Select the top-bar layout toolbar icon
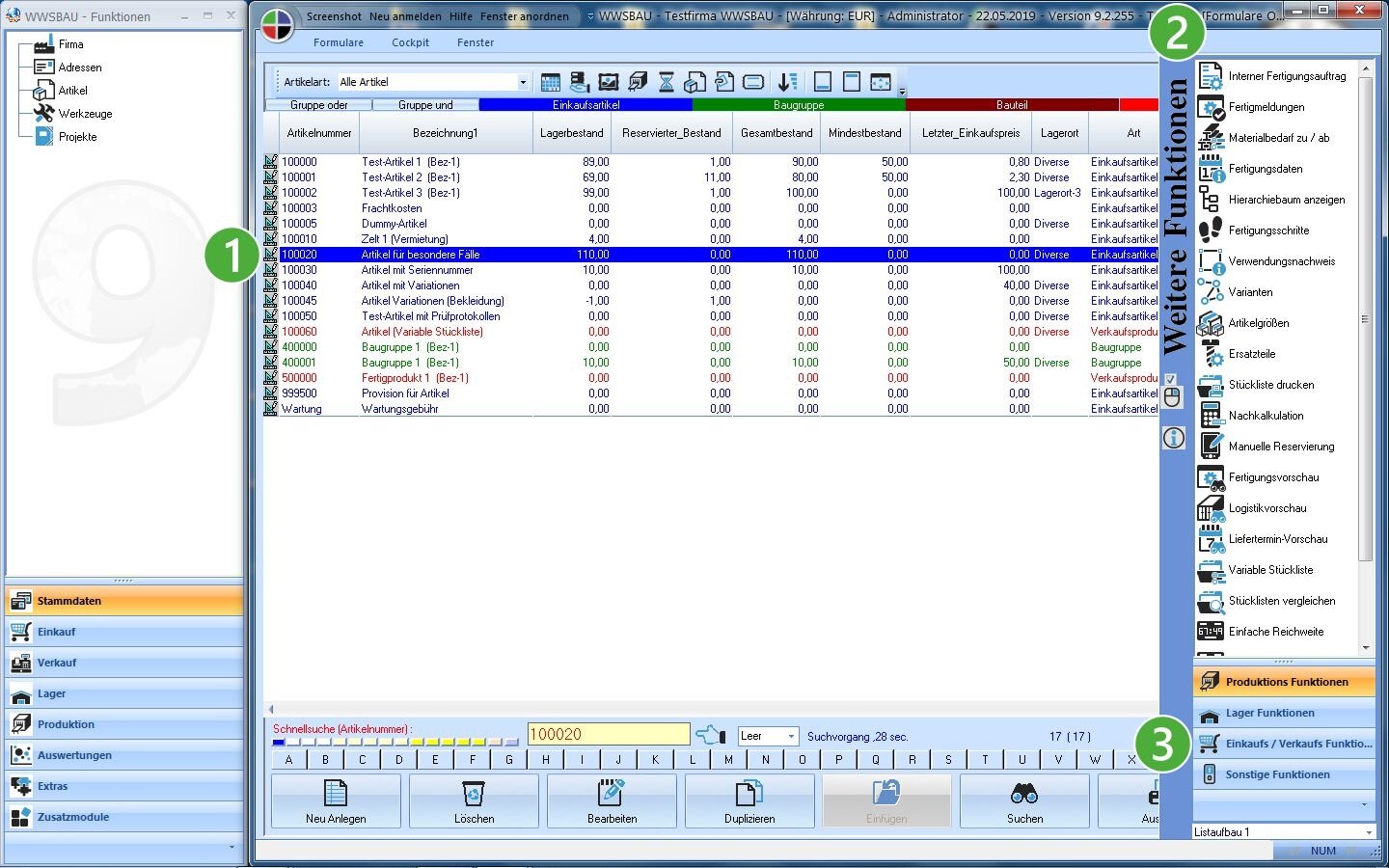The image size is (1389, 868). coord(852,82)
